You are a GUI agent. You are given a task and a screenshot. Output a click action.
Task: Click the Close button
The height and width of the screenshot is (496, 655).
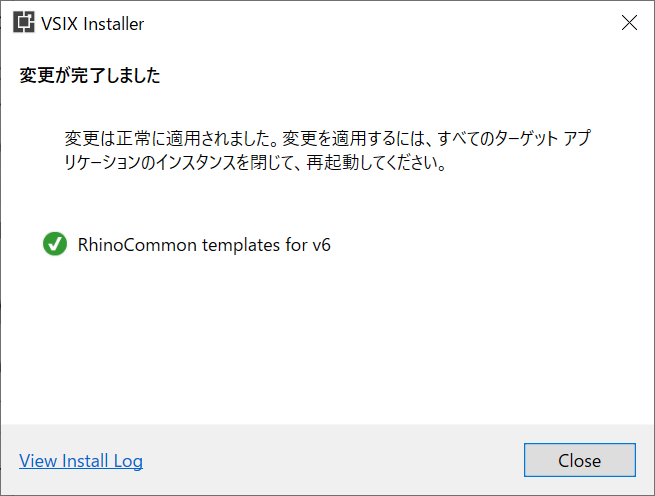click(580, 460)
